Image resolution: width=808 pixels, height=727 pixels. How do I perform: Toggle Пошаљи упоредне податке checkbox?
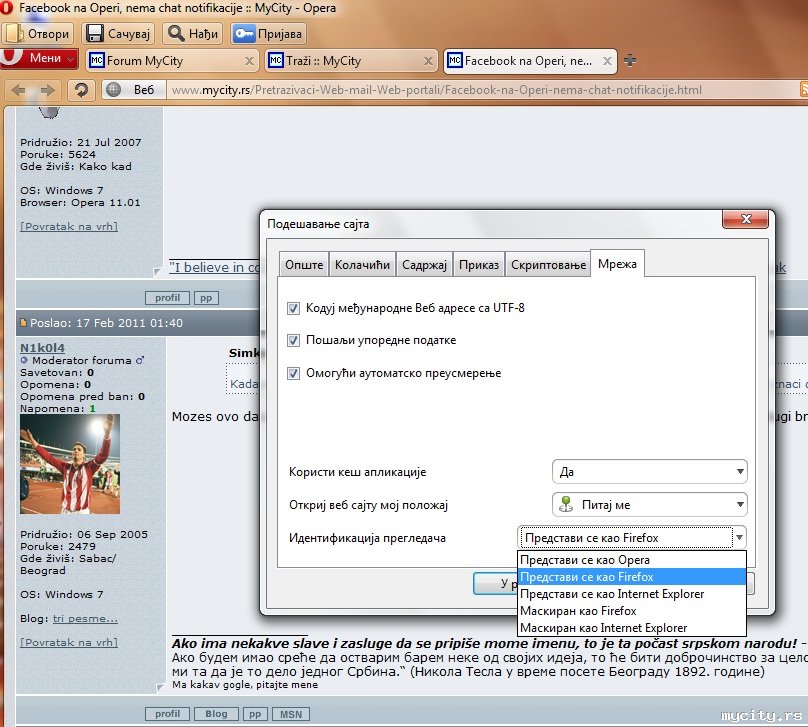coord(293,340)
